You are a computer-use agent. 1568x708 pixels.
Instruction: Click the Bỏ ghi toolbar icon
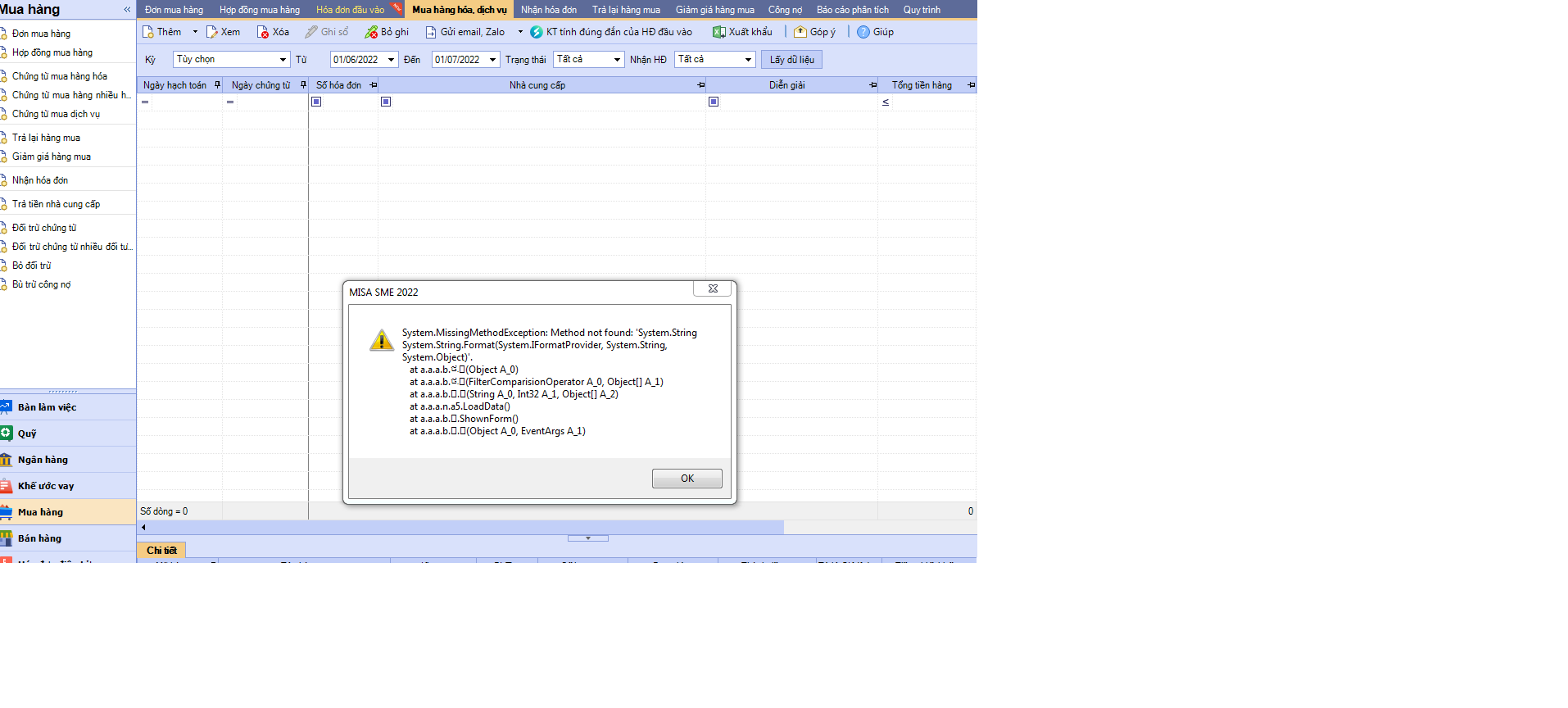371,32
